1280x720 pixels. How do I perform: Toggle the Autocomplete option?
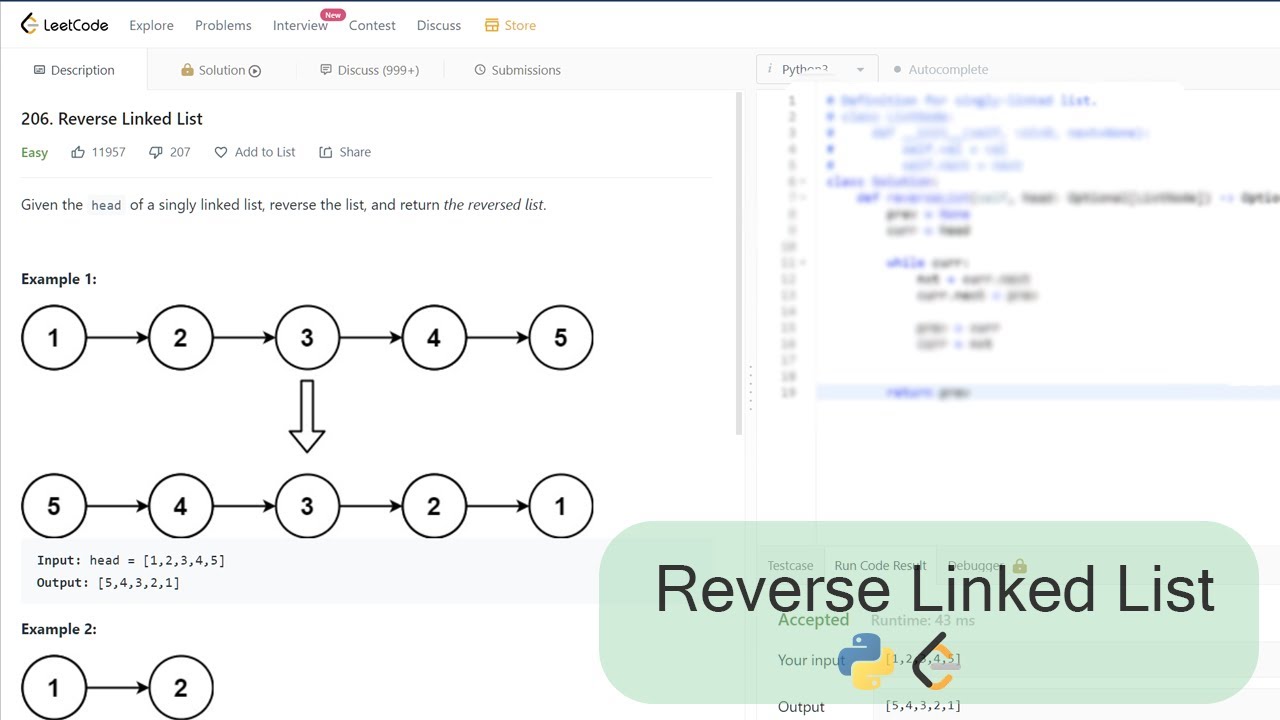pos(940,69)
